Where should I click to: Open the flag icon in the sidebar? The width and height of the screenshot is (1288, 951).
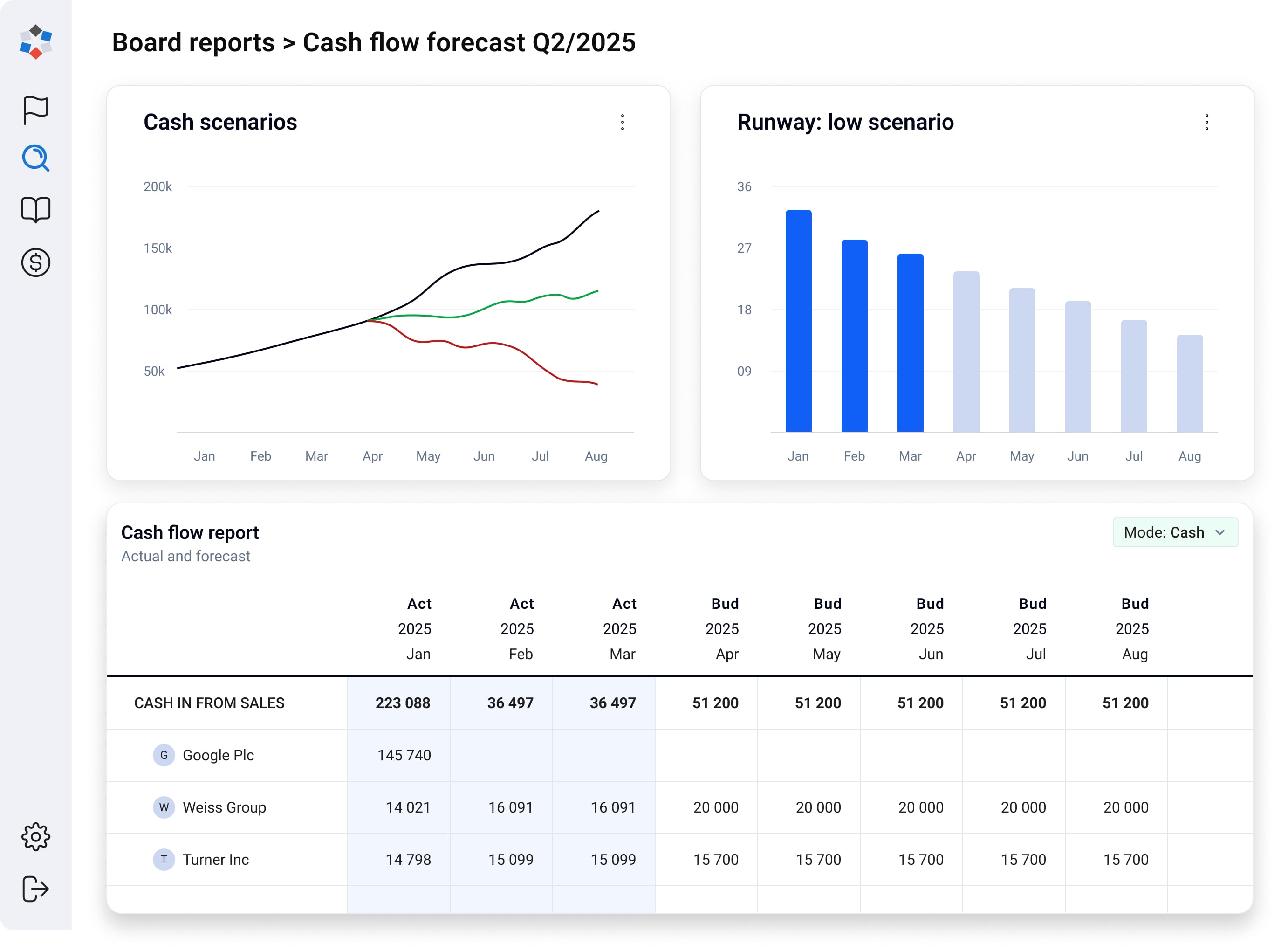[36, 110]
